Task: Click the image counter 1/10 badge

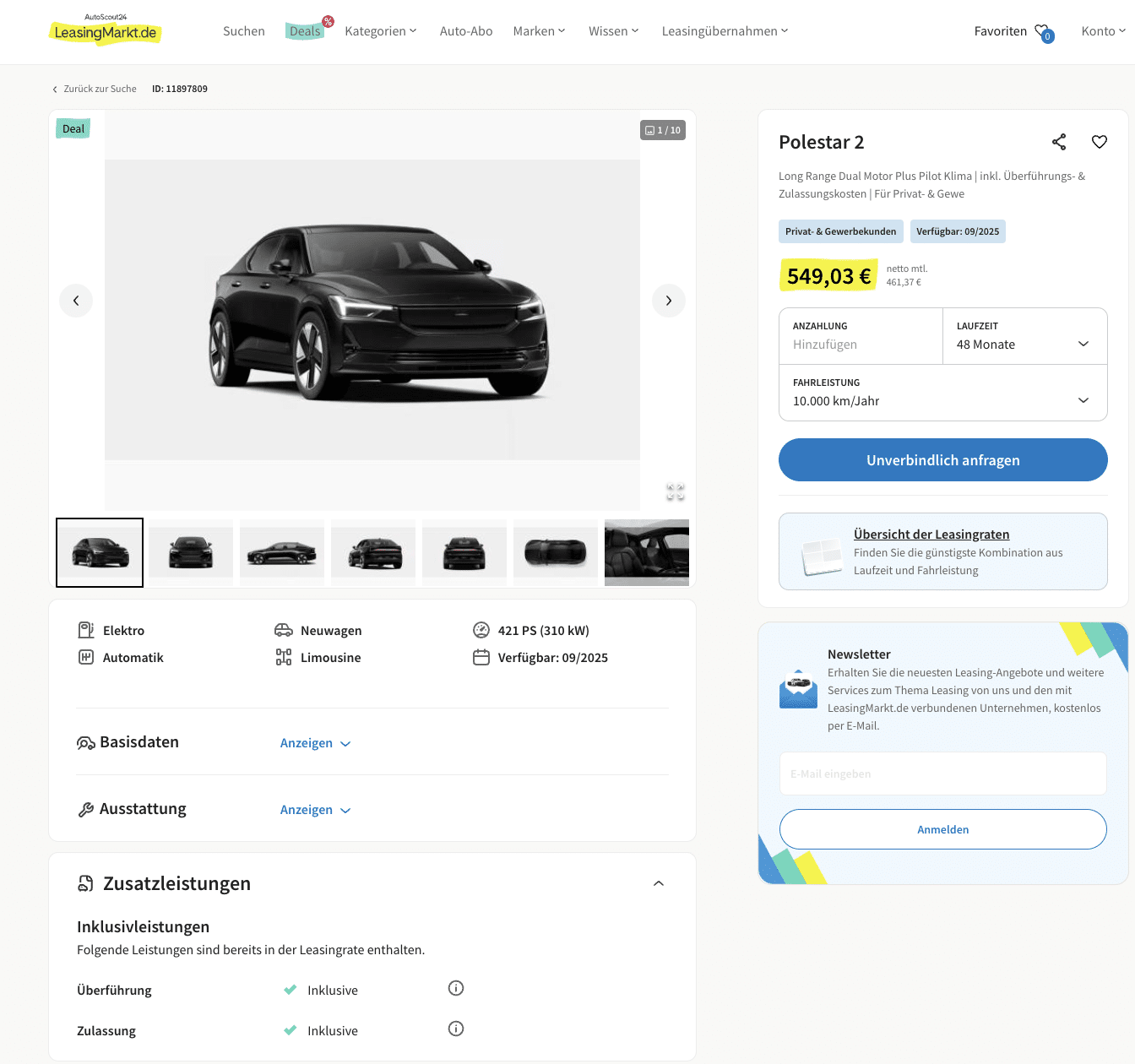Action: point(663,130)
